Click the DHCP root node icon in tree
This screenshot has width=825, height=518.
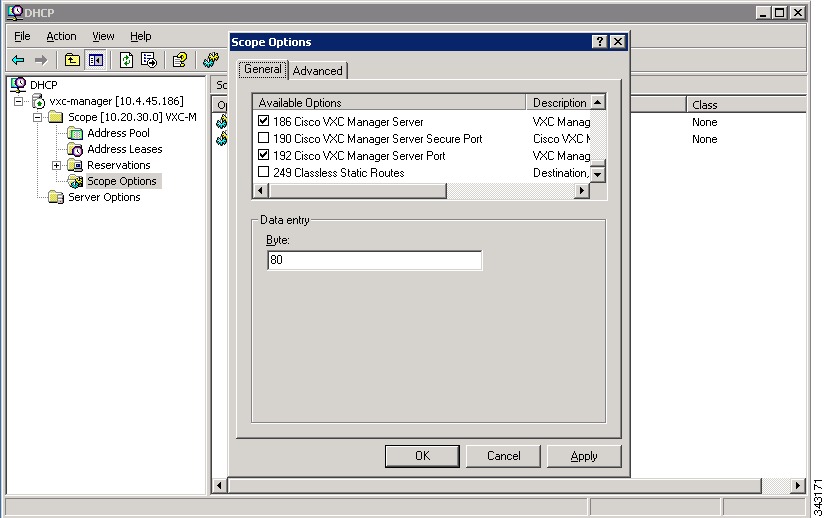[x=18, y=84]
